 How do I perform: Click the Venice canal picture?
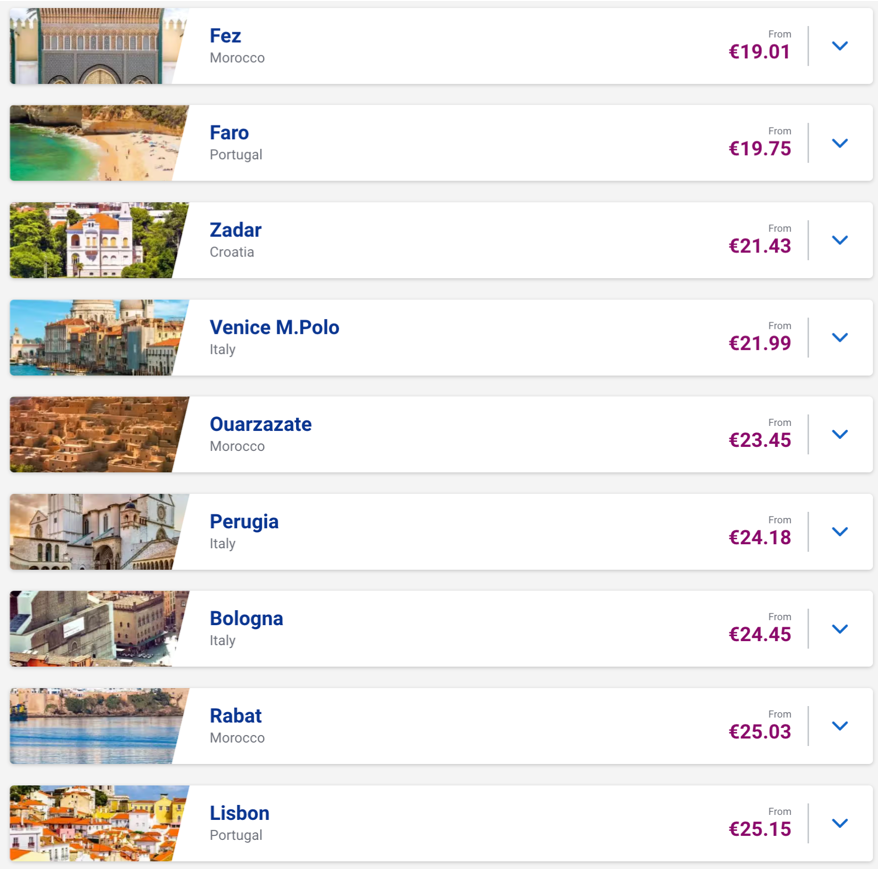[x=95, y=337]
